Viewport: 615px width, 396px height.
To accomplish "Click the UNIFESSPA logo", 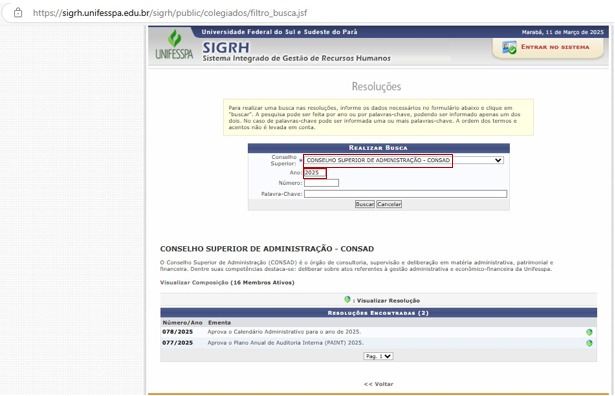I will (174, 45).
